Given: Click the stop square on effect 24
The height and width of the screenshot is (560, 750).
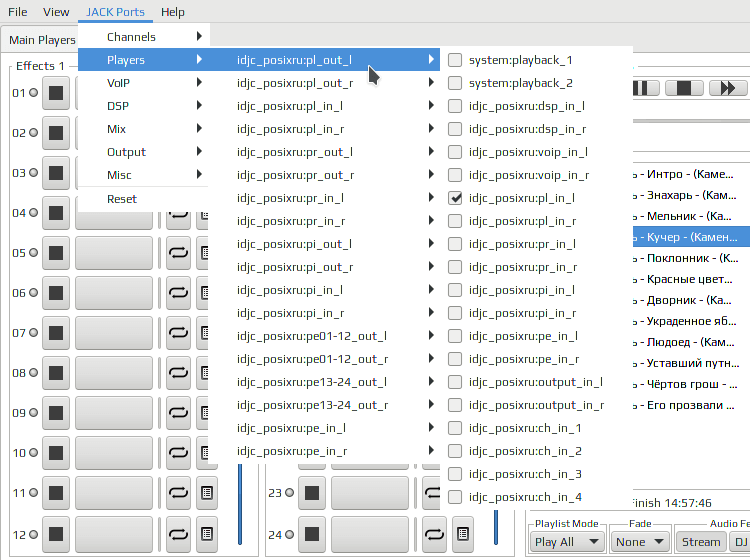Looking at the screenshot, I should click(x=312, y=534).
